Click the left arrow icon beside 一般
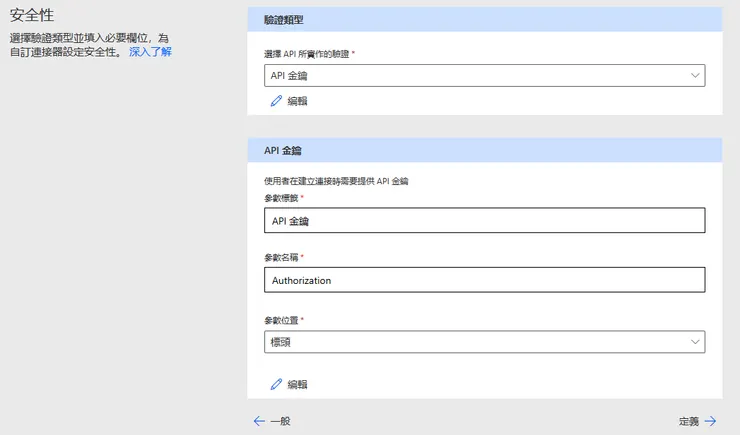 [x=259, y=421]
